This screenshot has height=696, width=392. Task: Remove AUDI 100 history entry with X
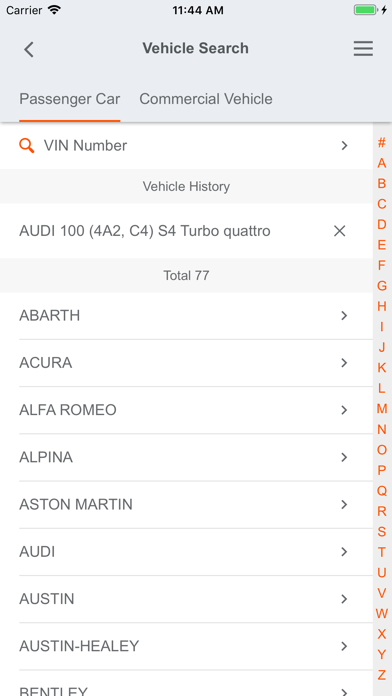pyautogui.click(x=340, y=231)
